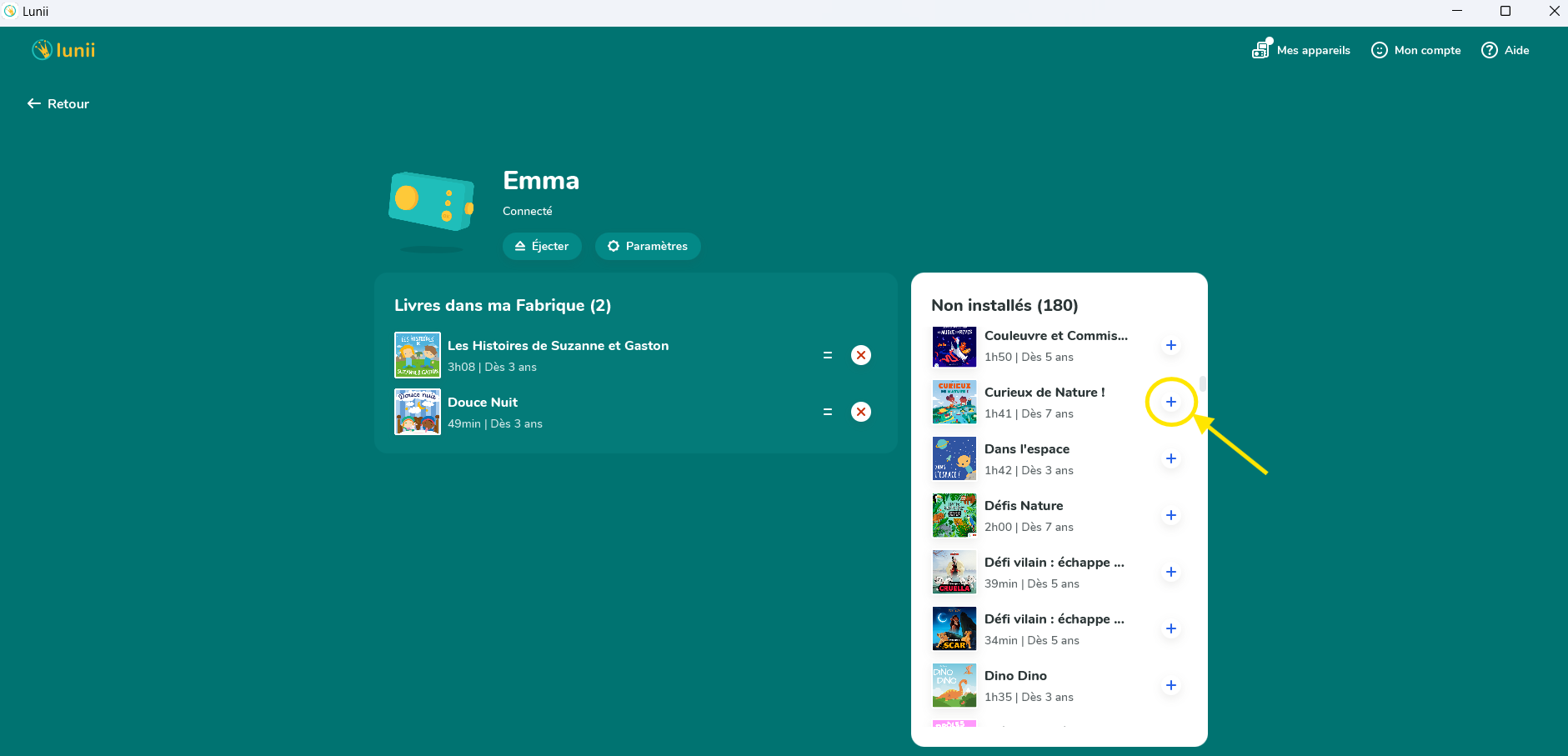Image resolution: width=1568 pixels, height=756 pixels.
Task: Add Curieux de Nature ! to the device
Action: coord(1171,402)
